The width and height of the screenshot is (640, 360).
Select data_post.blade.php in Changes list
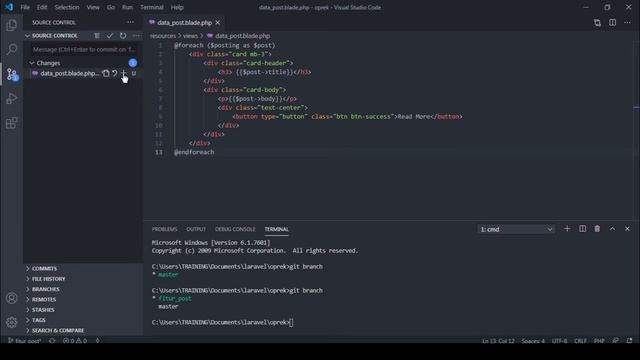(70, 73)
